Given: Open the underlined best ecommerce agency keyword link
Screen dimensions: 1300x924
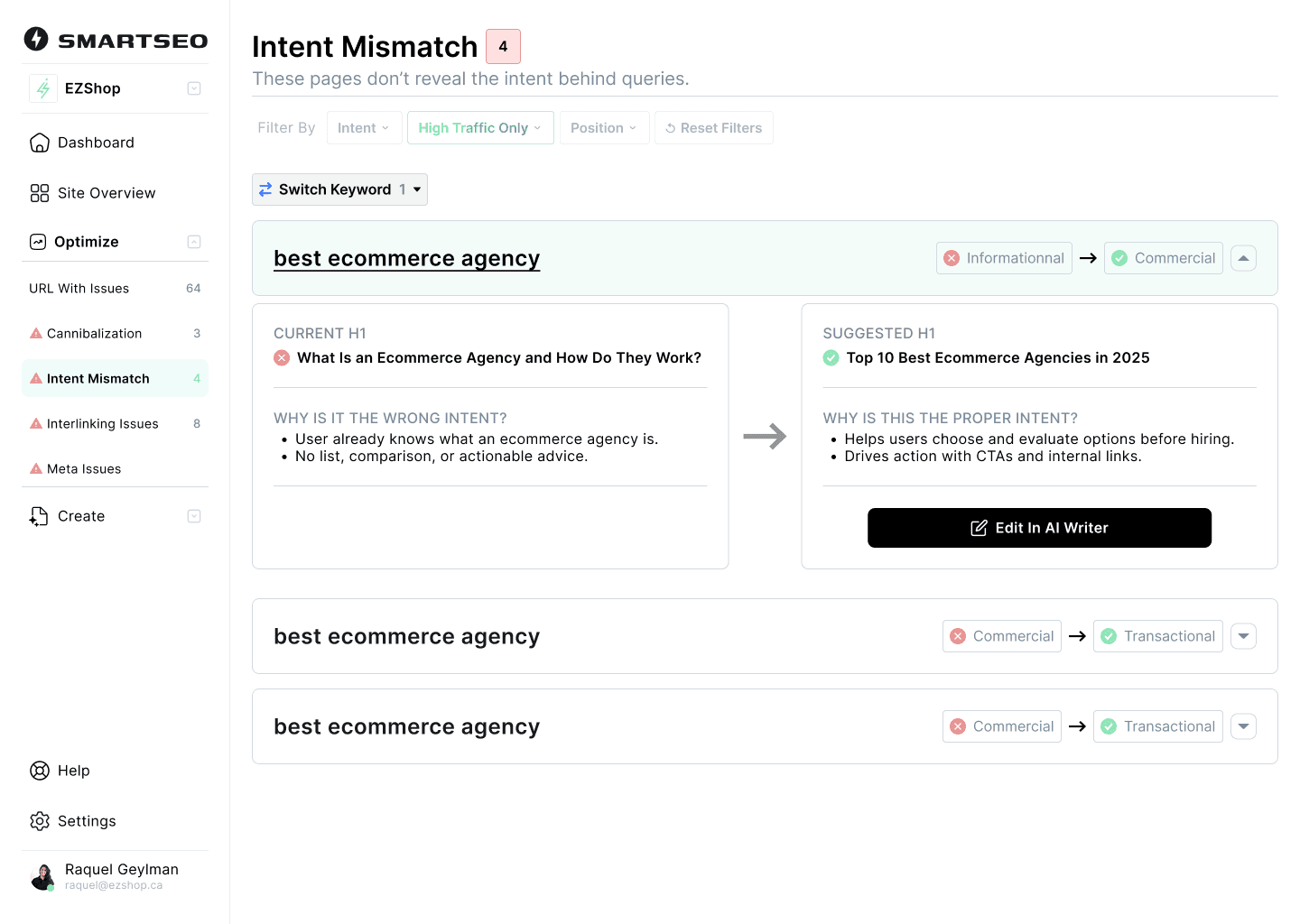Looking at the screenshot, I should [406, 259].
